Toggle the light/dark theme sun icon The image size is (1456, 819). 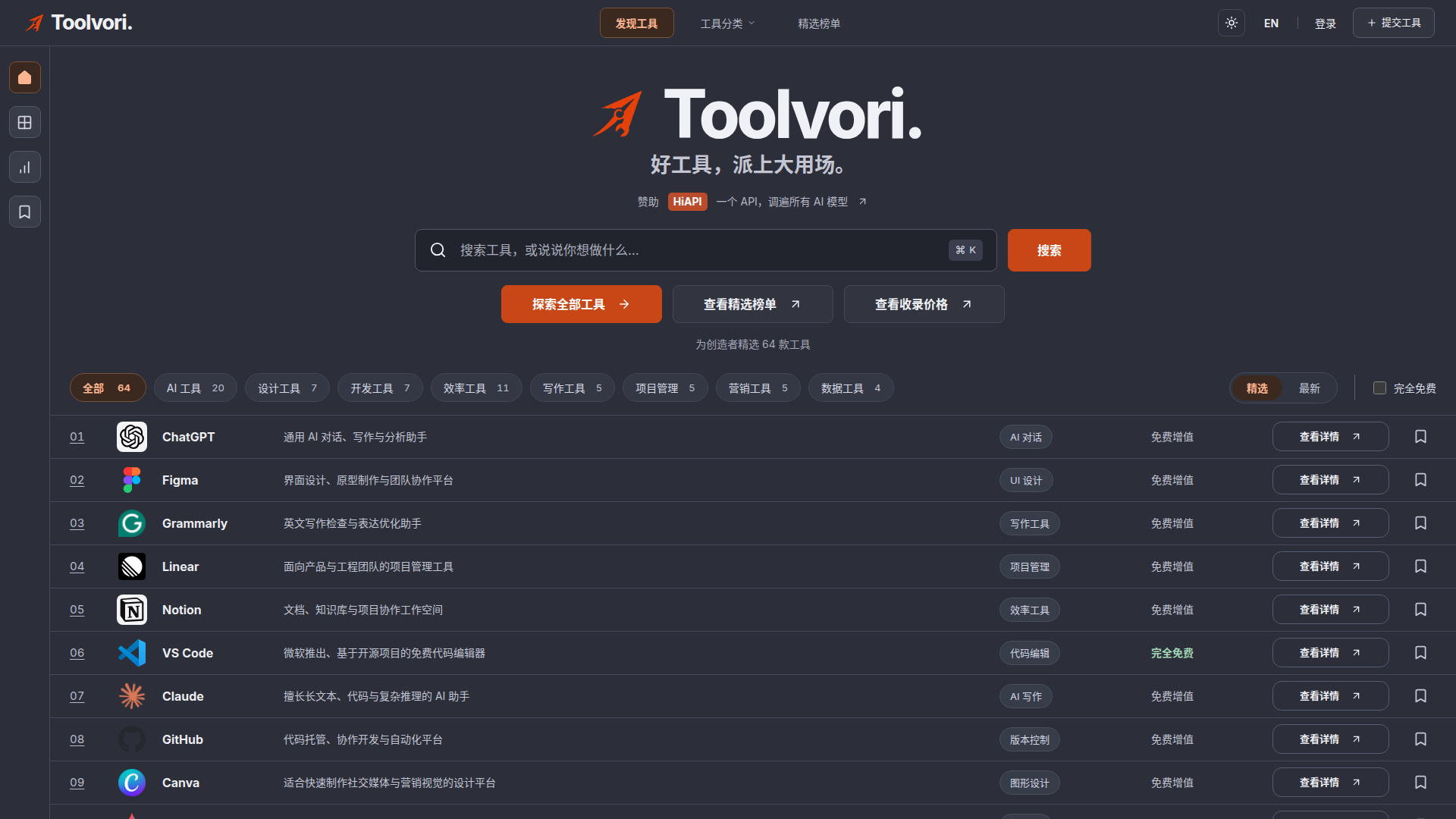(x=1232, y=23)
